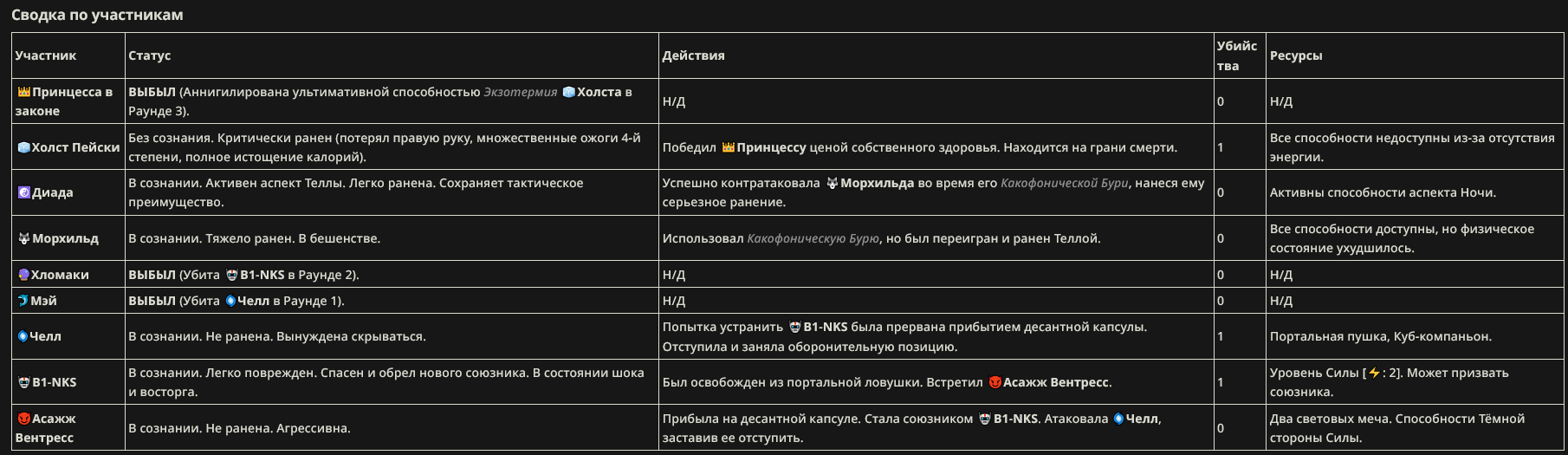Click the red face icon beside Асажж Вентресс participant name
This screenshot has width=1568, height=455.
(x=24, y=419)
